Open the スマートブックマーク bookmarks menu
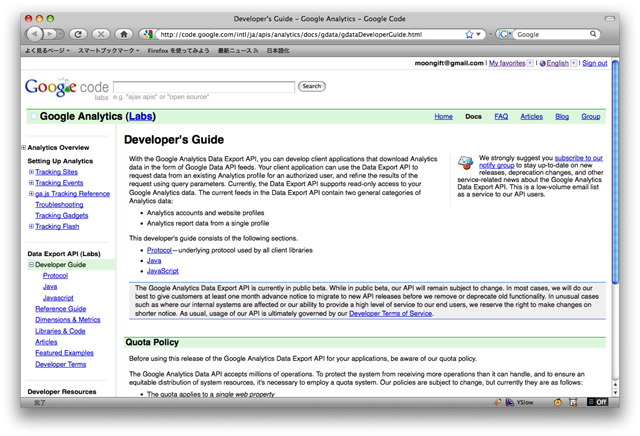Image resolution: width=640 pixels, height=436 pixels. click(x=109, y=51)
